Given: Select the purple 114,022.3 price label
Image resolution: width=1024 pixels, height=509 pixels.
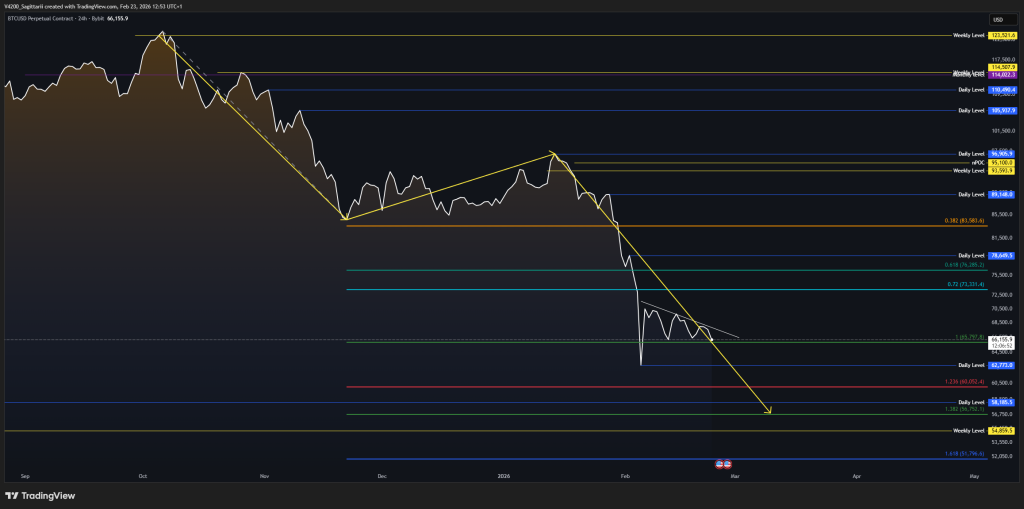Looking at the screenshot, I should pyautogui.click(x=1001, y=75).
